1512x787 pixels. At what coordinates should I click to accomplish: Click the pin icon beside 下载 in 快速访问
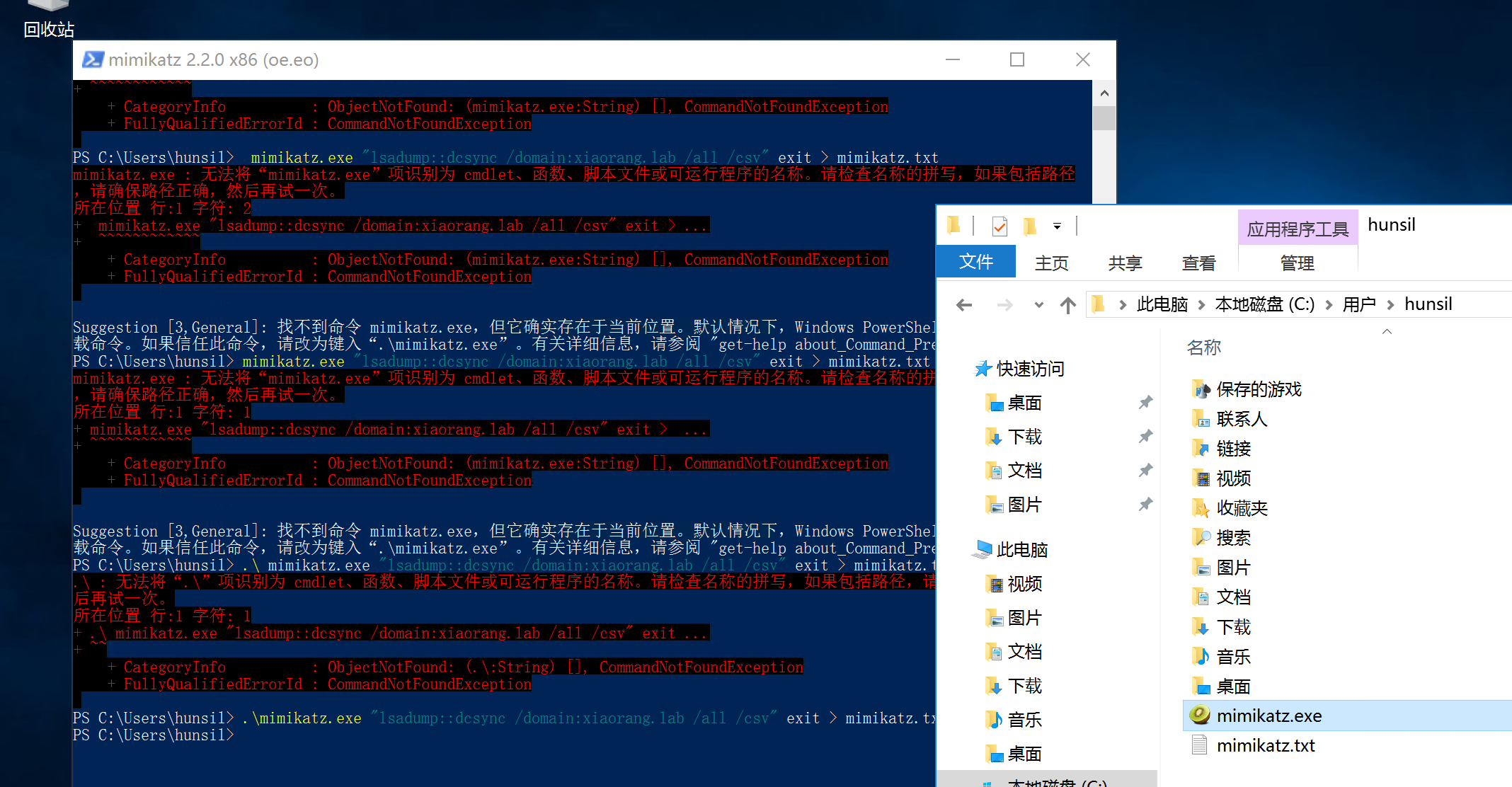point(1145,437)
